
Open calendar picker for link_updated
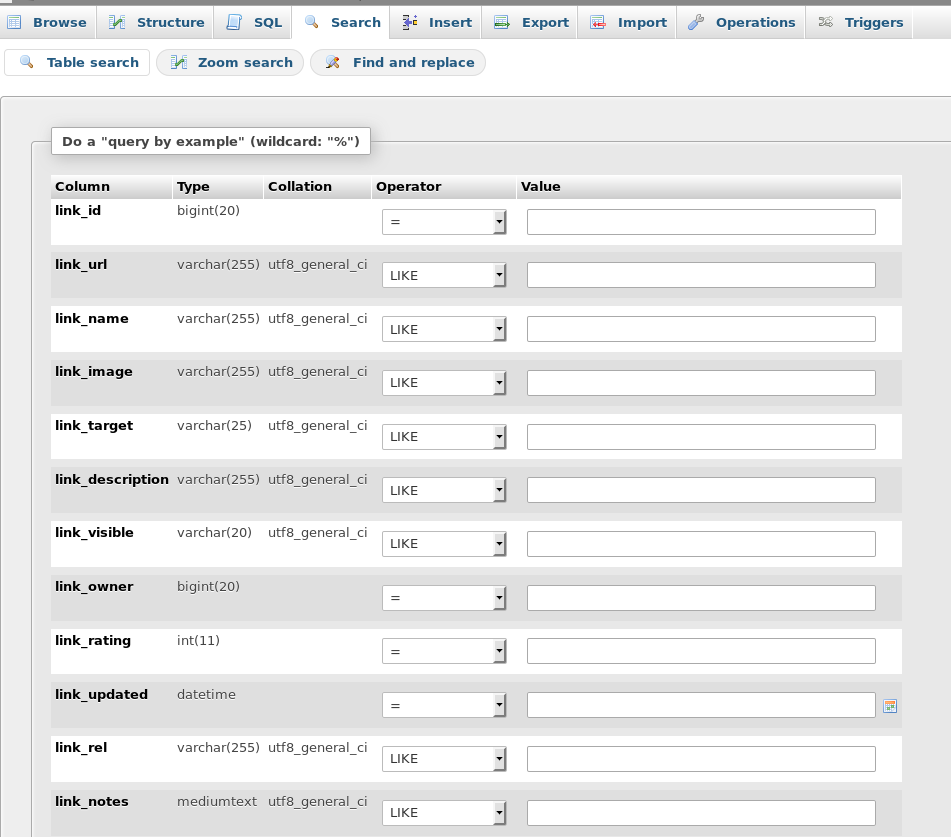pos(890,706)
